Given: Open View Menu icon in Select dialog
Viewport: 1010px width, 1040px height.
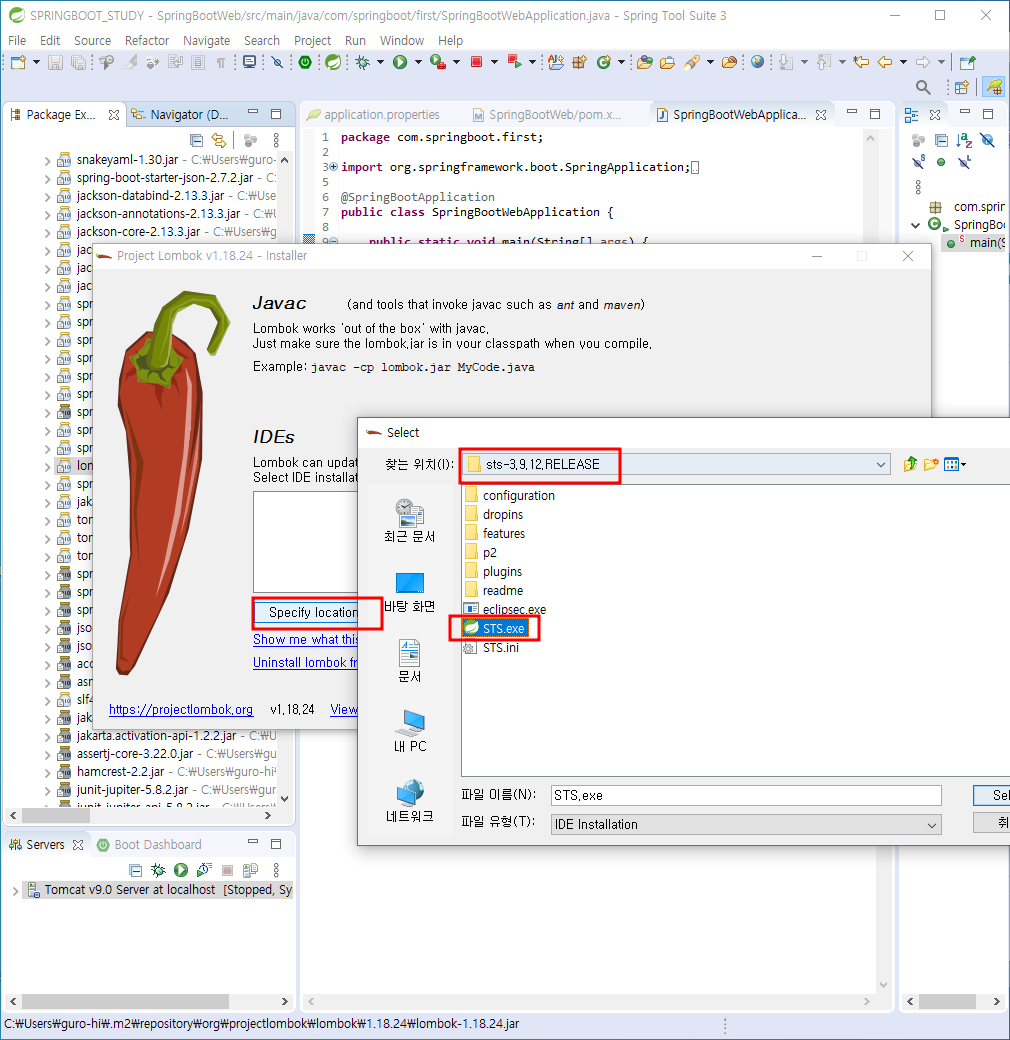Looking at the screenshot, I should (x=954, y=464).
